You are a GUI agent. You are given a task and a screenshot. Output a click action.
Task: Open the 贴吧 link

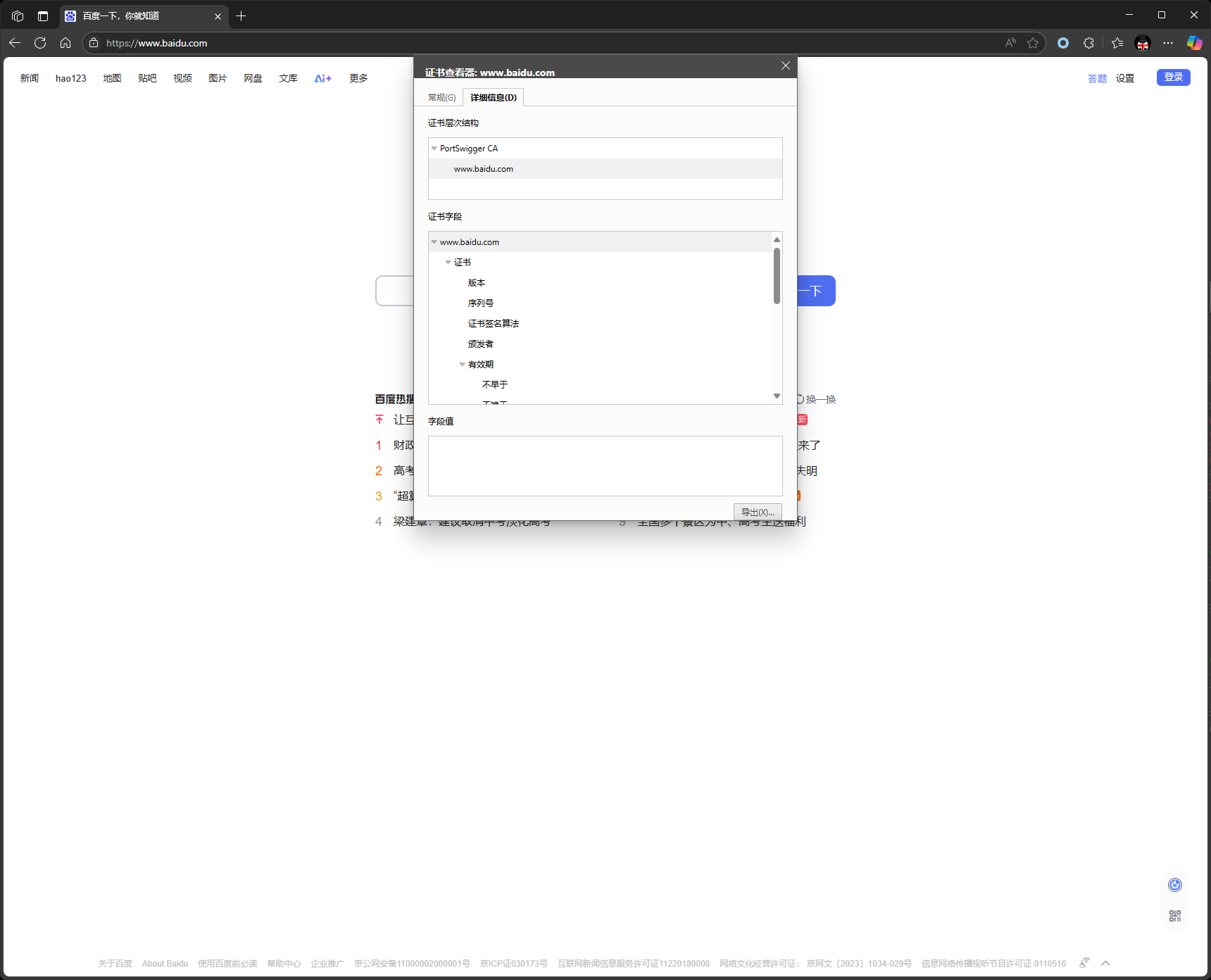pos(147,78)
